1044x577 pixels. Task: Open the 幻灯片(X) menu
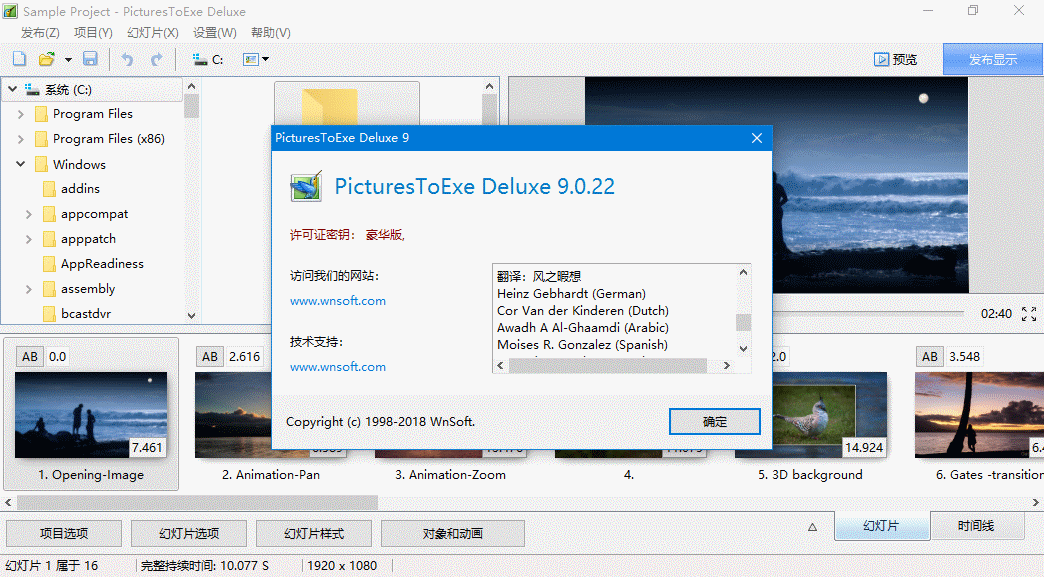pyautogui.click(x=152, y=33)
